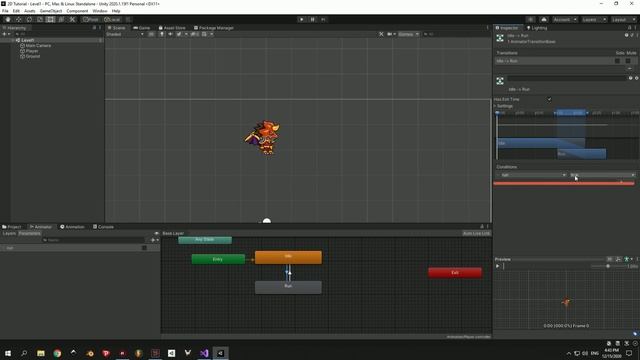The width and height of the screenshot is (640, 360).
Task: Open the Collab services icon
Action: click(530, 20)
